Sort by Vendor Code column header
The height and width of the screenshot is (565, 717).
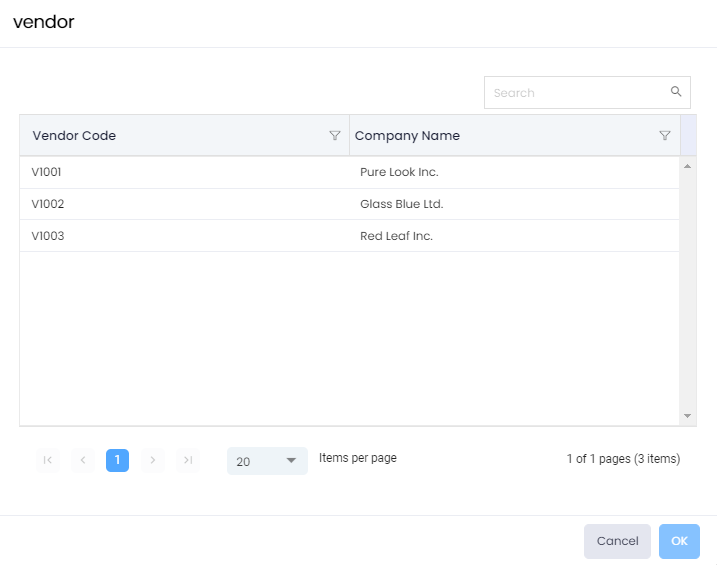tap(75, 136)
